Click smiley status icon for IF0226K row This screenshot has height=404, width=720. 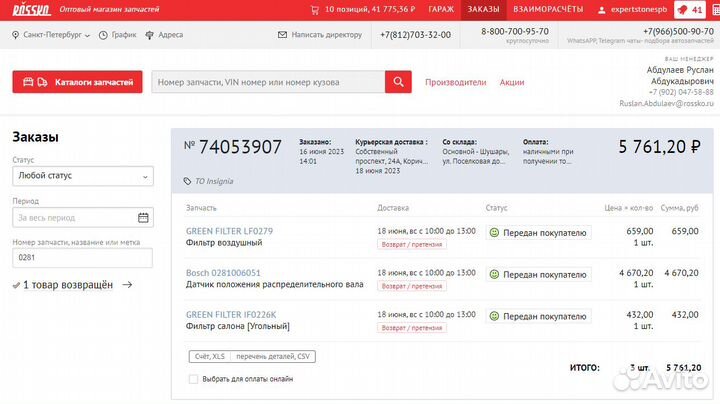[x=494, y=316]
